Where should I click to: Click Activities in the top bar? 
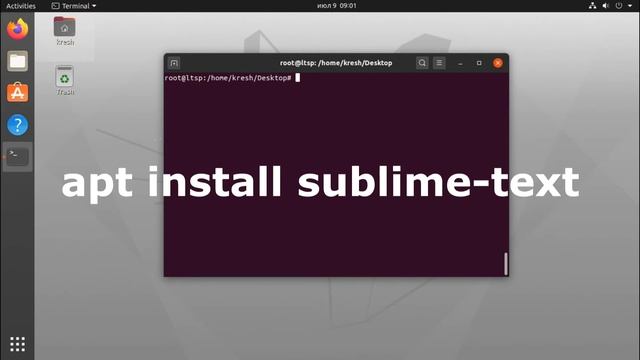pos(21,6)
